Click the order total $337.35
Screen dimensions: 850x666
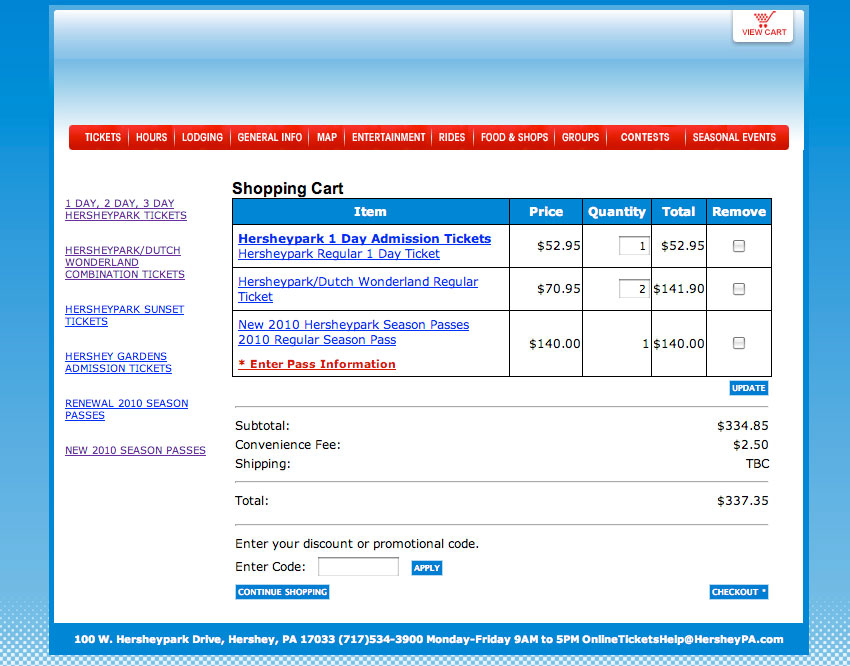(743, 501)
